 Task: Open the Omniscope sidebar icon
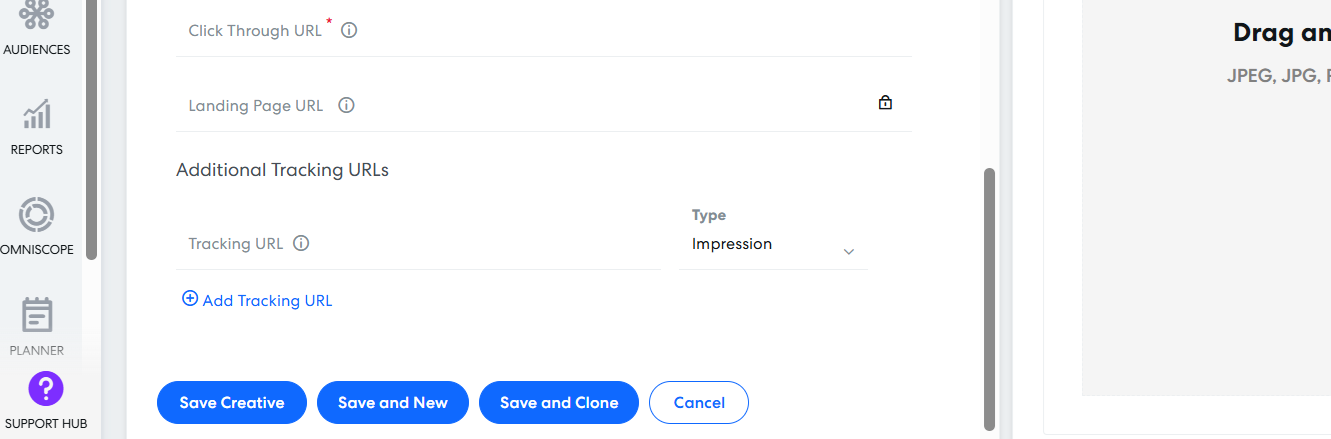[37, 214]
